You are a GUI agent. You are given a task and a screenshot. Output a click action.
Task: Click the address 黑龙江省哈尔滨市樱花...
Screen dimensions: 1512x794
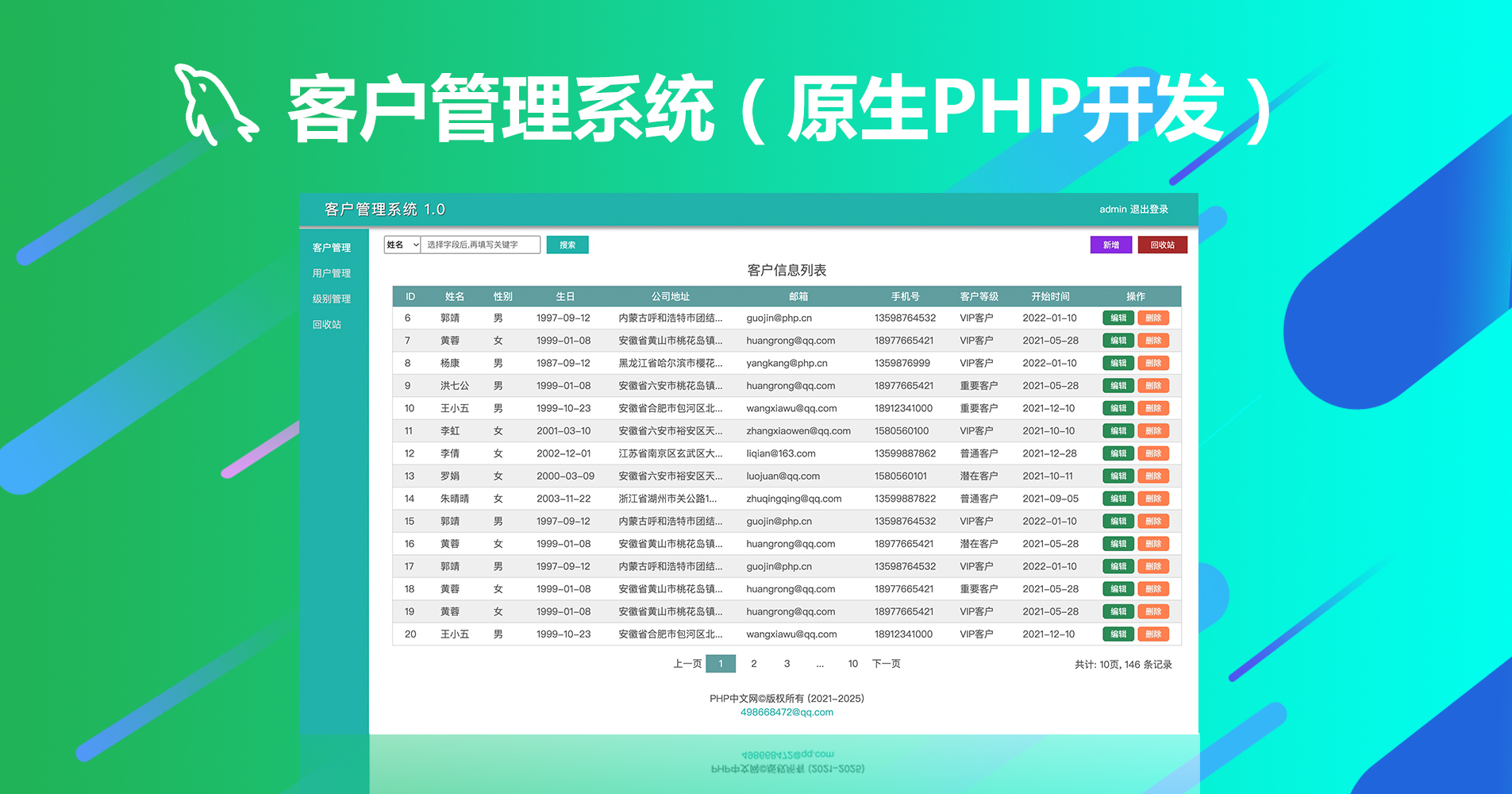[x=671, y=363]
